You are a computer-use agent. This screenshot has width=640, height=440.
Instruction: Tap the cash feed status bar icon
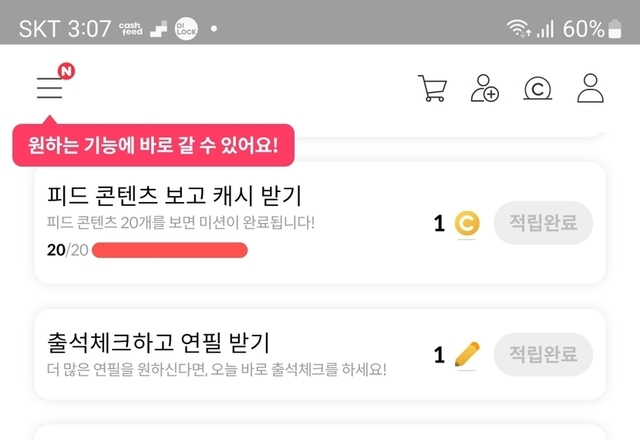pyautogui.click(x=130, y=29)
